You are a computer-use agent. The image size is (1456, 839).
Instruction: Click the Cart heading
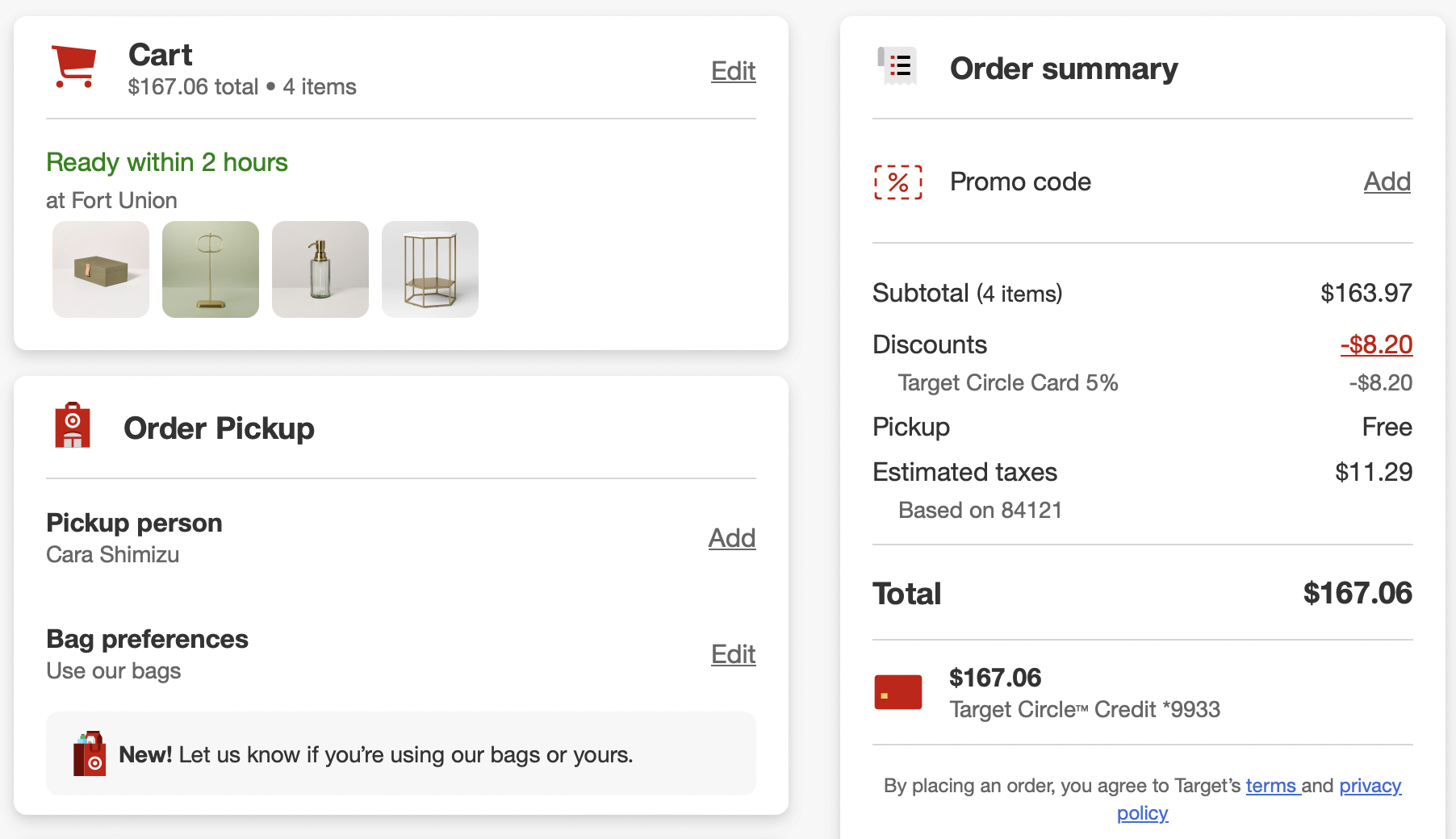click(x=160, y=55)
